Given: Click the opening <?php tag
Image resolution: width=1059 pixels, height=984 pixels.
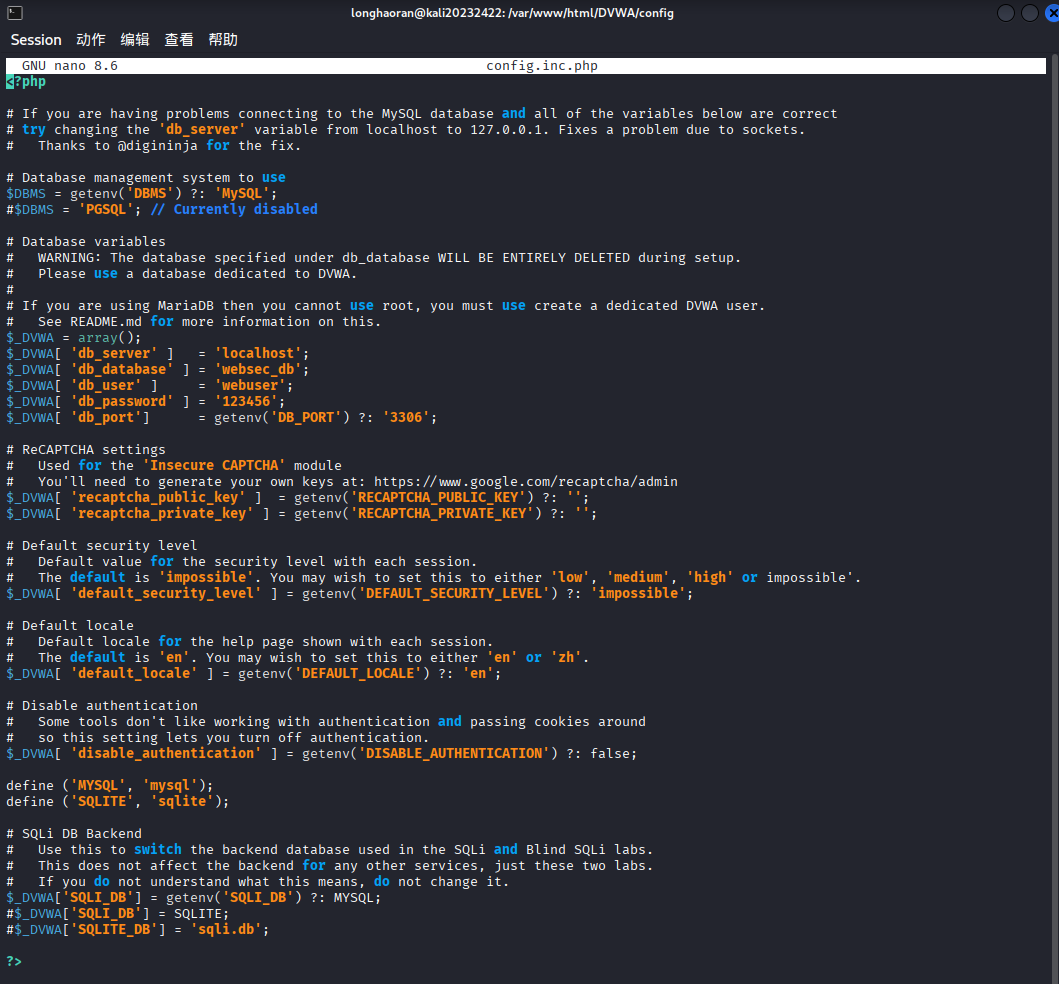Looking at the screenshot, I should (x=26, y=82).
